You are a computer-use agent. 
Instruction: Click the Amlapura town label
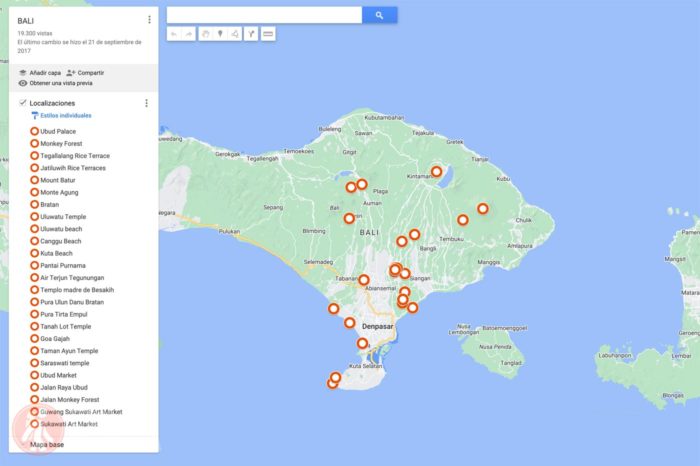click(x=520, y=246)
